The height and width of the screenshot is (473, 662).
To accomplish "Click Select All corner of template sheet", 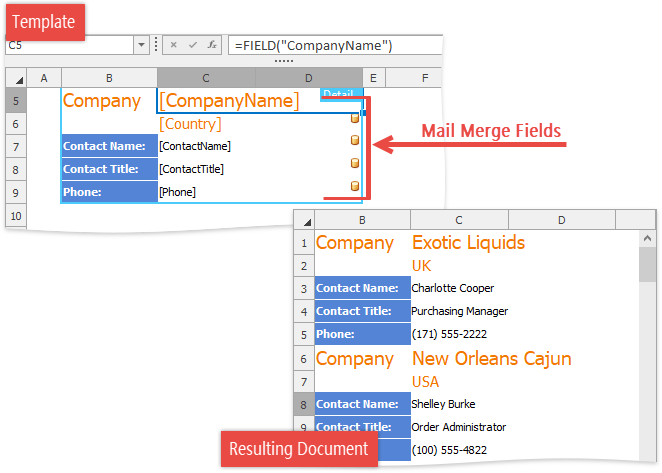I will (15, 78).
